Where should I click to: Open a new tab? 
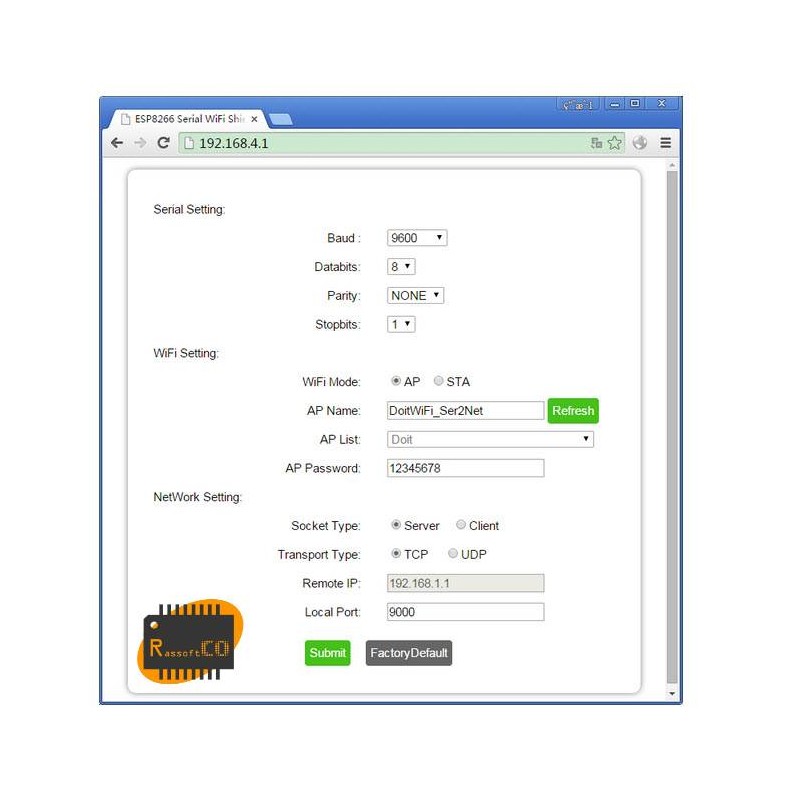pos(281,119)
